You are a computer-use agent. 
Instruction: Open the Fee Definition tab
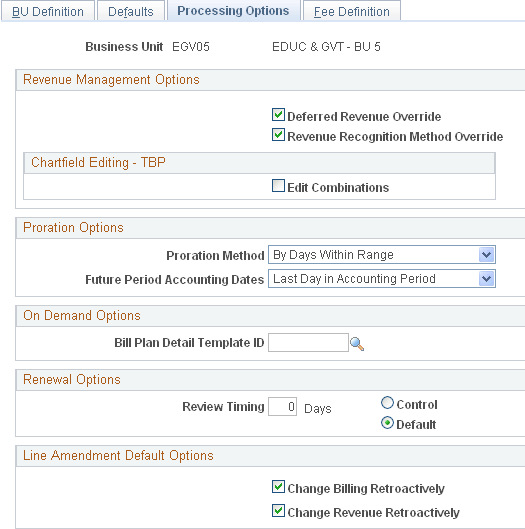point(352,11)
